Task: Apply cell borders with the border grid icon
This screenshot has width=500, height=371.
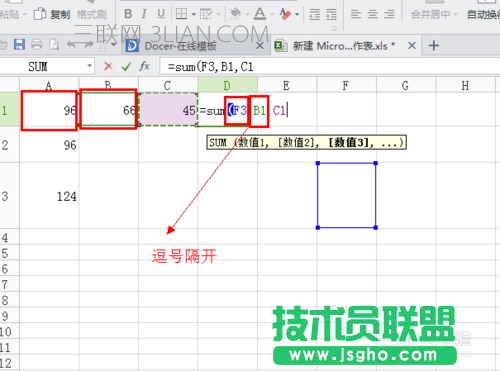Action: 181,14
